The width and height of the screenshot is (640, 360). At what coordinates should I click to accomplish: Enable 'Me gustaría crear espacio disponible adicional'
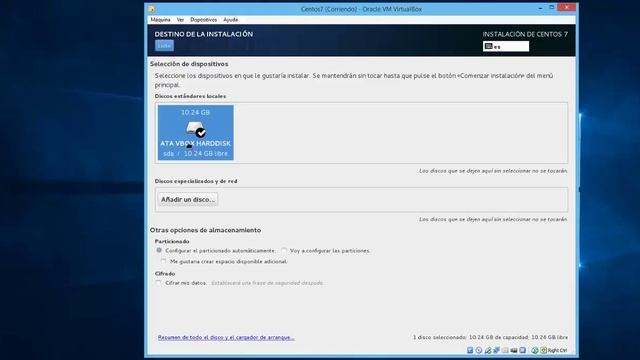tap(163, 261)
